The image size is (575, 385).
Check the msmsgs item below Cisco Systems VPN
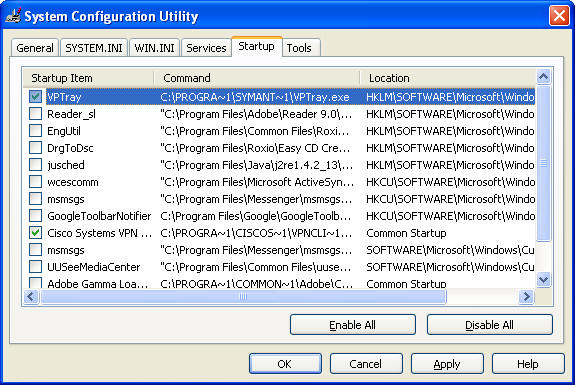tap(35, 250)
